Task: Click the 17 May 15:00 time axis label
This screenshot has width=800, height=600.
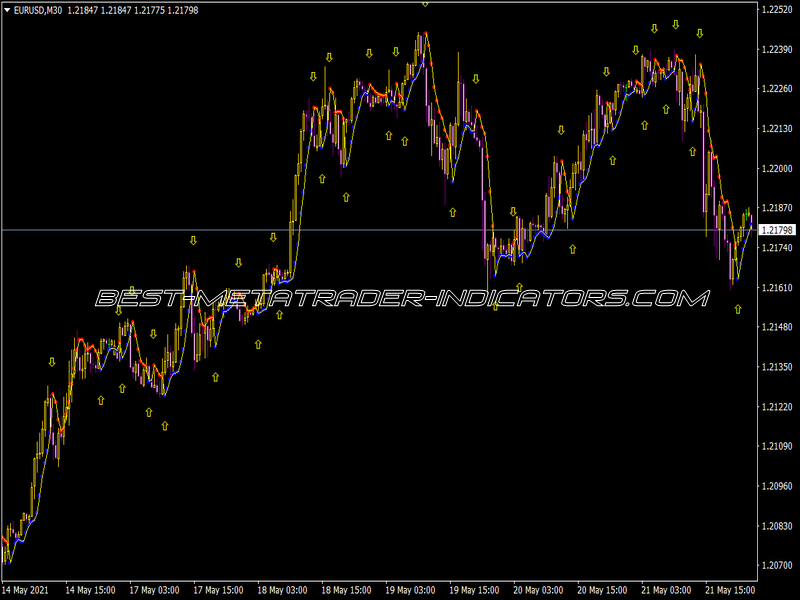Action: [218, 590]
